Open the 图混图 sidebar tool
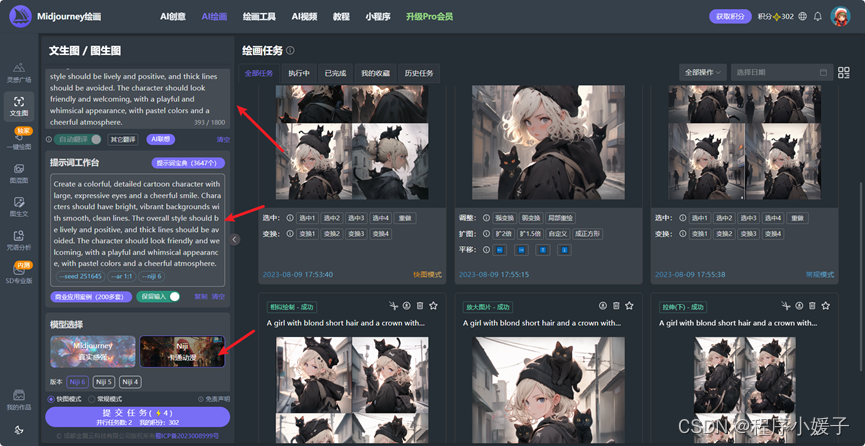The height and width of the screenshot is (446, 865). click(x=19, y=173)
